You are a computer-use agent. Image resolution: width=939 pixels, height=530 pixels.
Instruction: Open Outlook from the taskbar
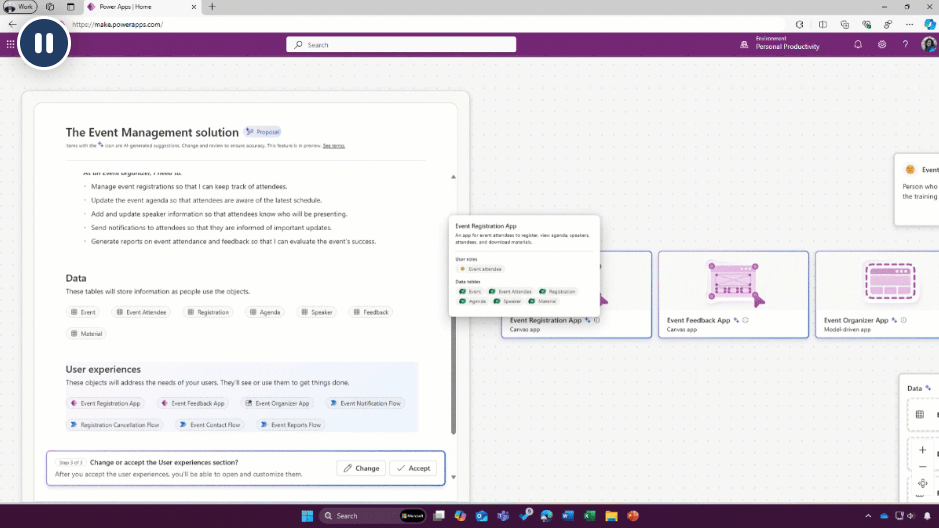481,516
